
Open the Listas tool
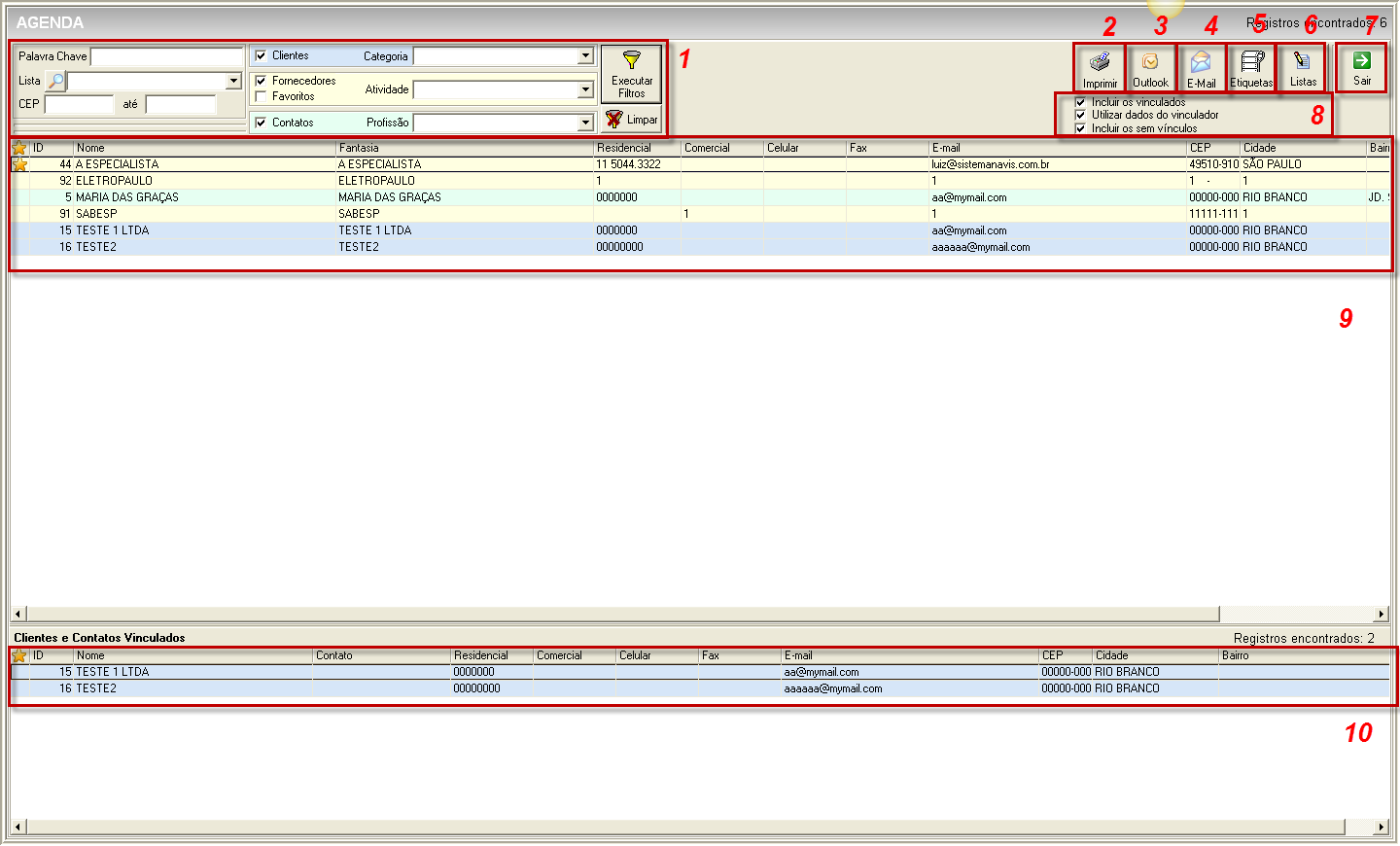(x=1303, y=68)
